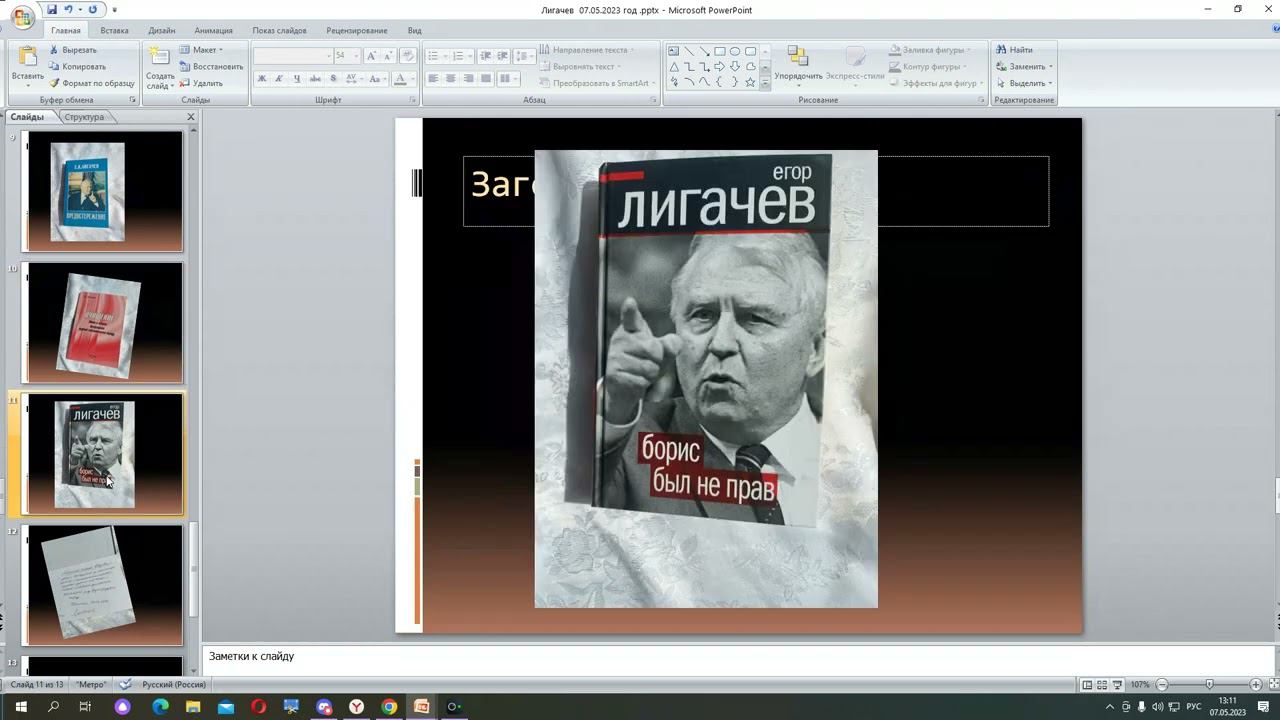Select slide 10 thumbnail with red book
Screen dimensions: 1280x720
click(x=104, y=323)
